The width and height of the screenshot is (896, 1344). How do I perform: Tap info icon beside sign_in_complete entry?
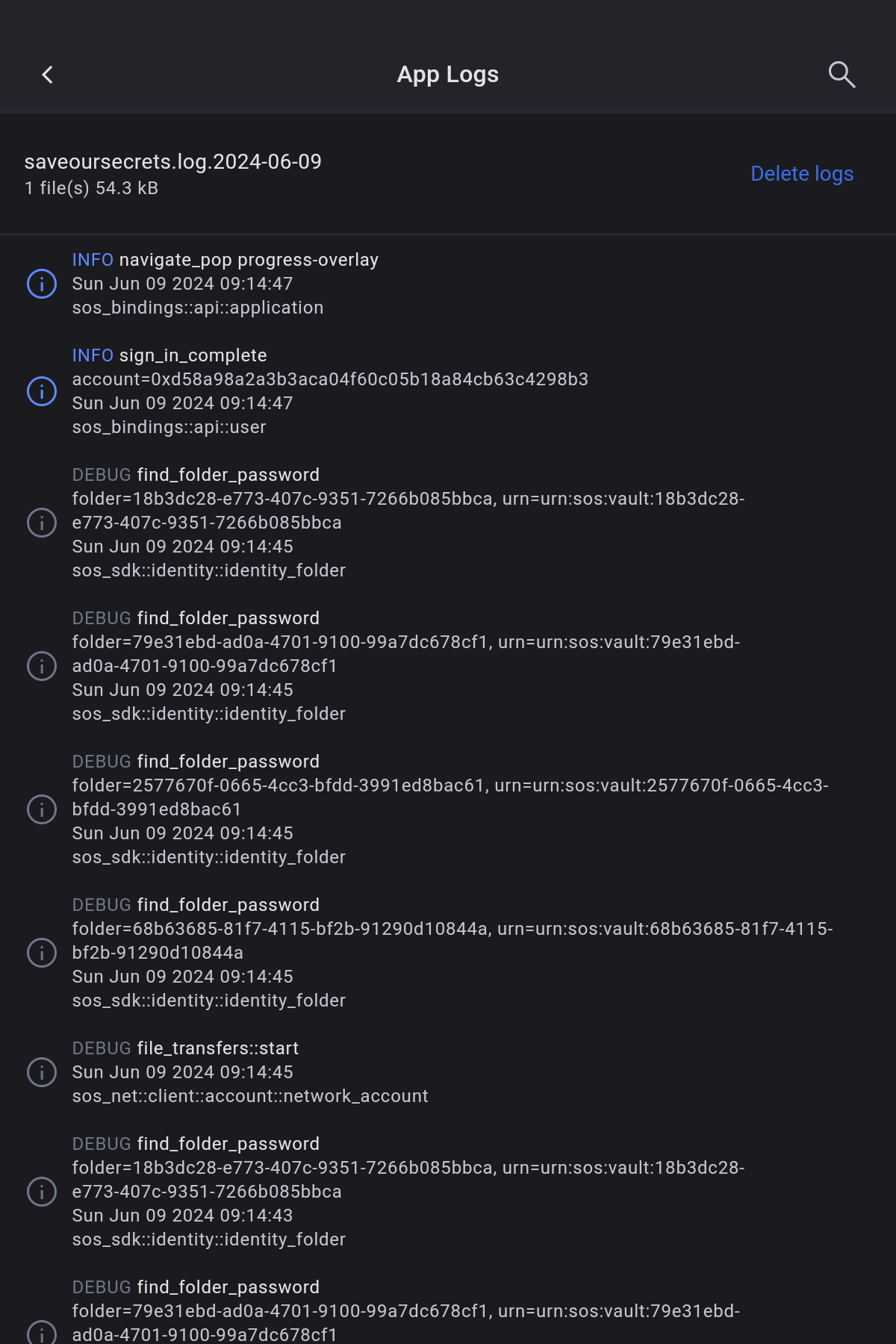[x=42, y=391]
